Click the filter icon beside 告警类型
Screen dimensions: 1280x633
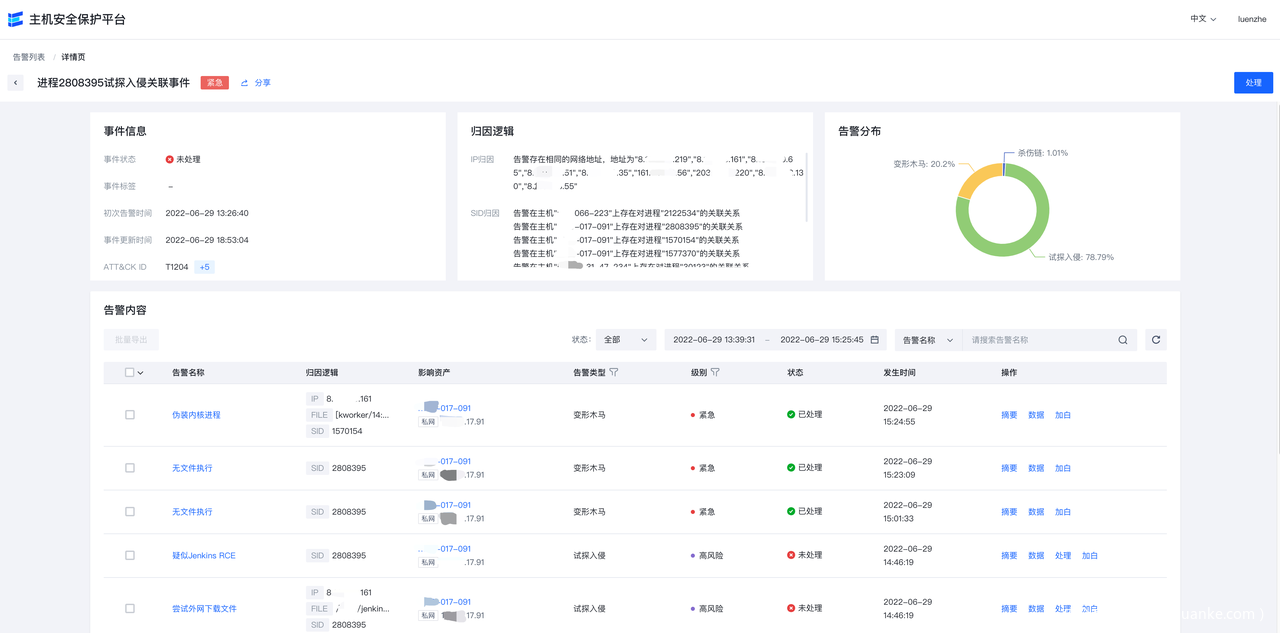click(614, 372)
